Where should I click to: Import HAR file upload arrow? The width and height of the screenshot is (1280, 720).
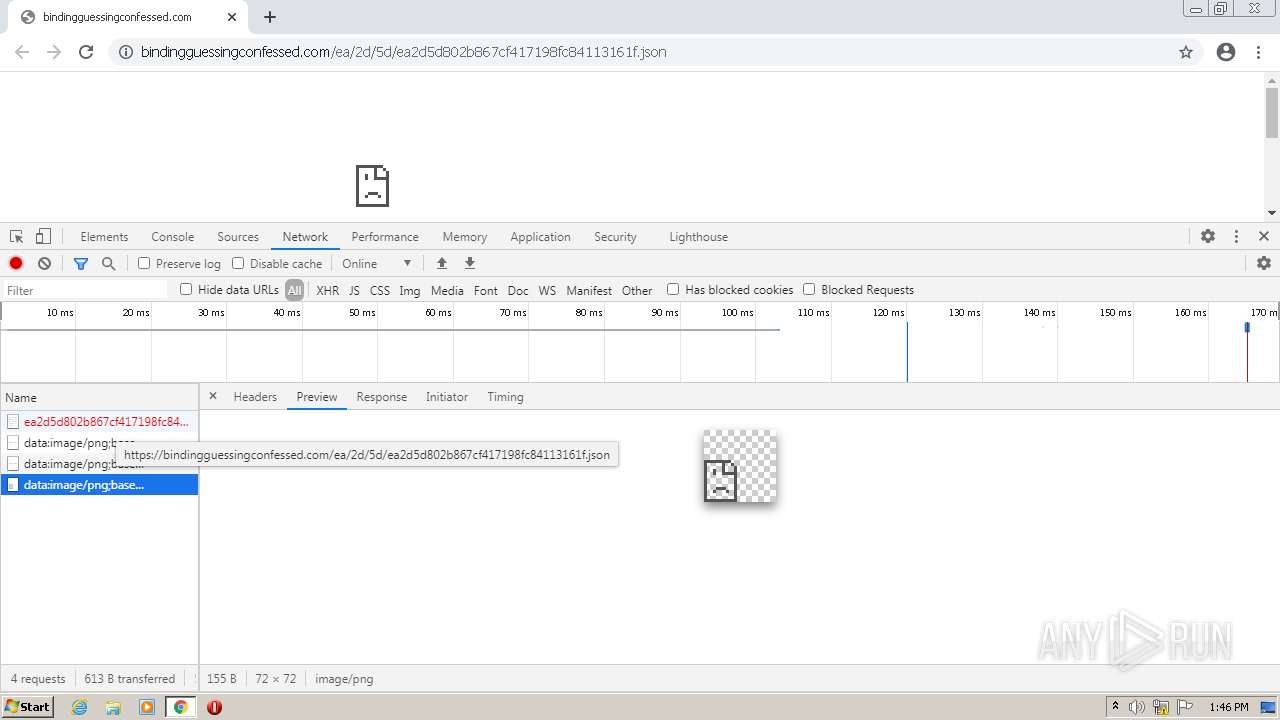[x=441, y=263]
